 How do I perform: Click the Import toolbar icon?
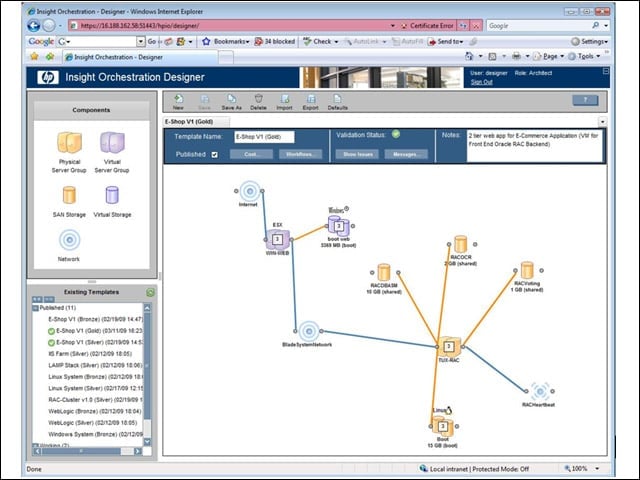point(284,102)
